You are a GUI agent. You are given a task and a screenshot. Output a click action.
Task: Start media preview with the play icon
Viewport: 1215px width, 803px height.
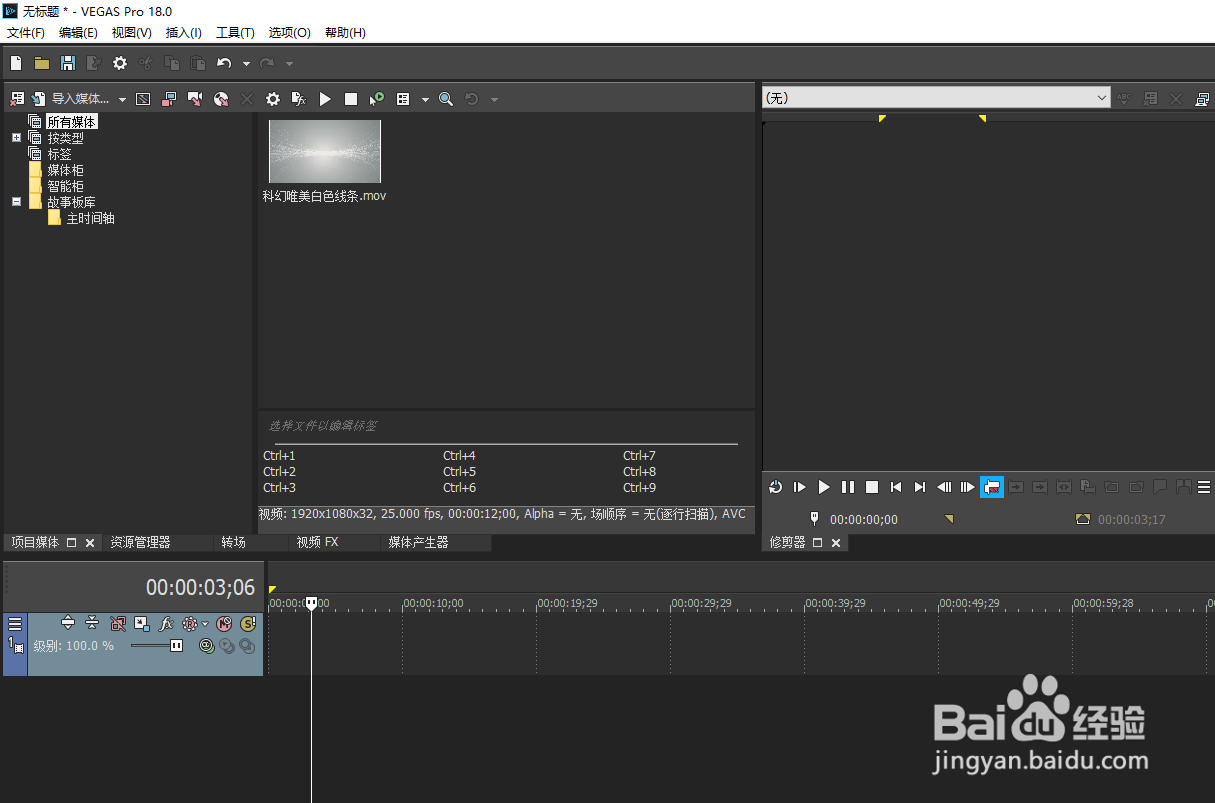click(x=325, y=99)
